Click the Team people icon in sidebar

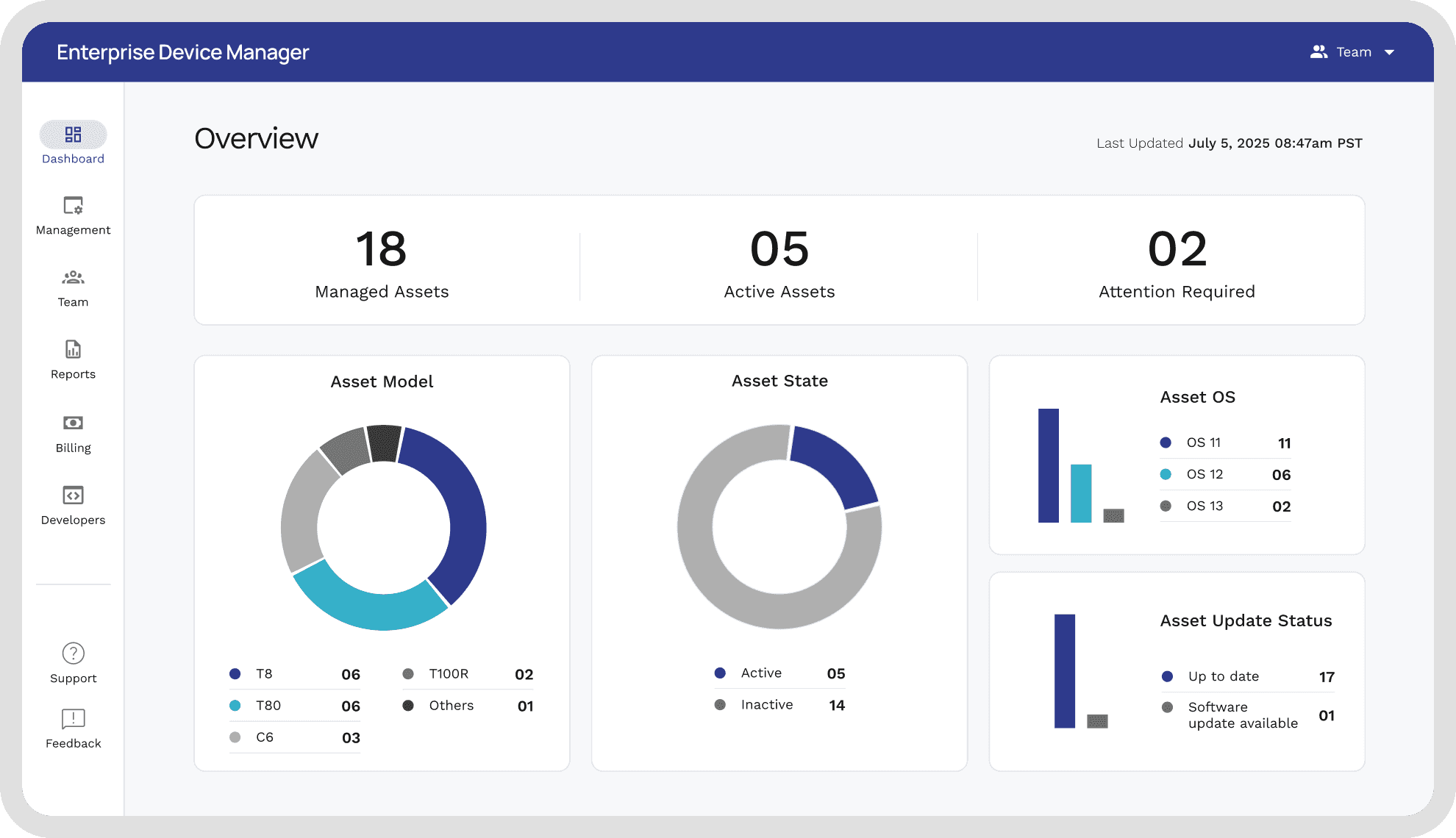pyautogui.click(x=73, y=278)
